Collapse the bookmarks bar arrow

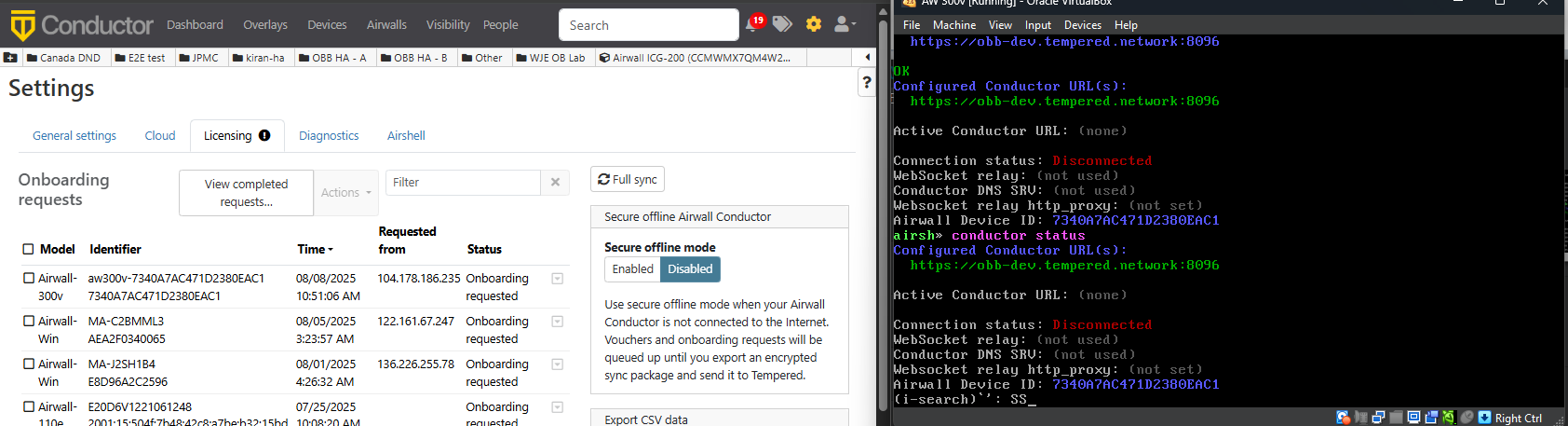click(868, 58)
